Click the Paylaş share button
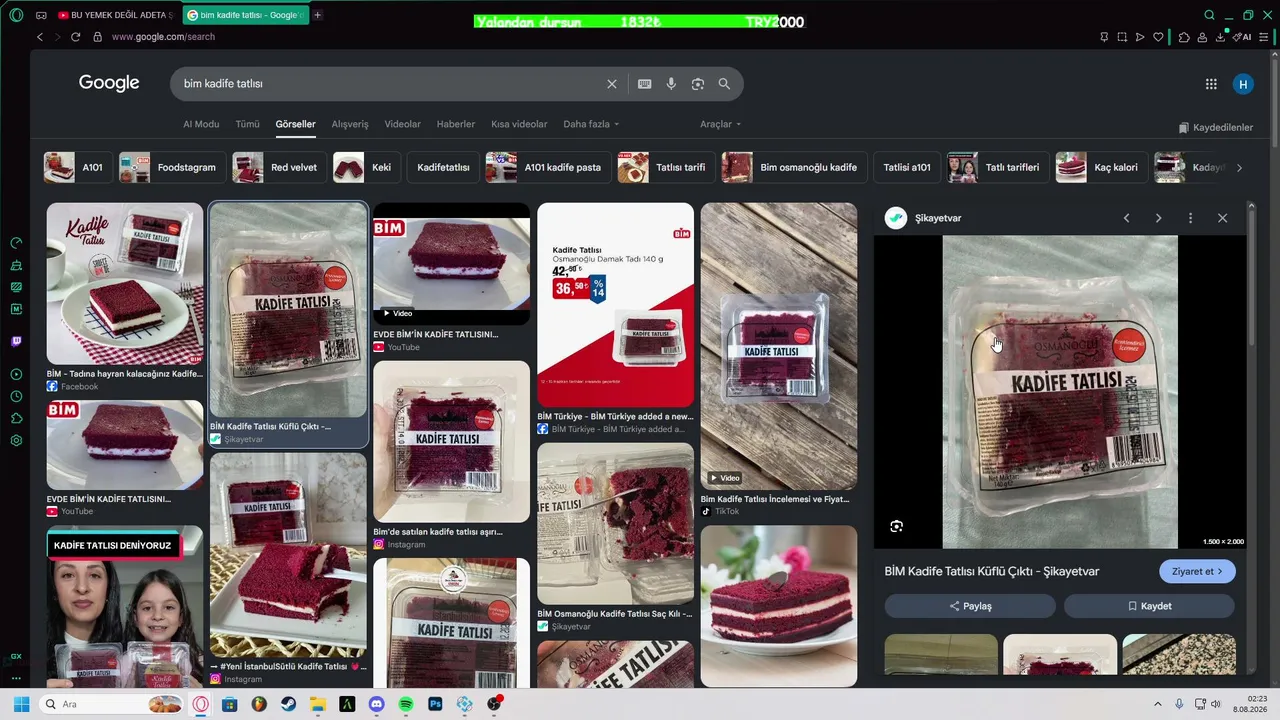1280x720 pixels. click(x=970, y=606)
